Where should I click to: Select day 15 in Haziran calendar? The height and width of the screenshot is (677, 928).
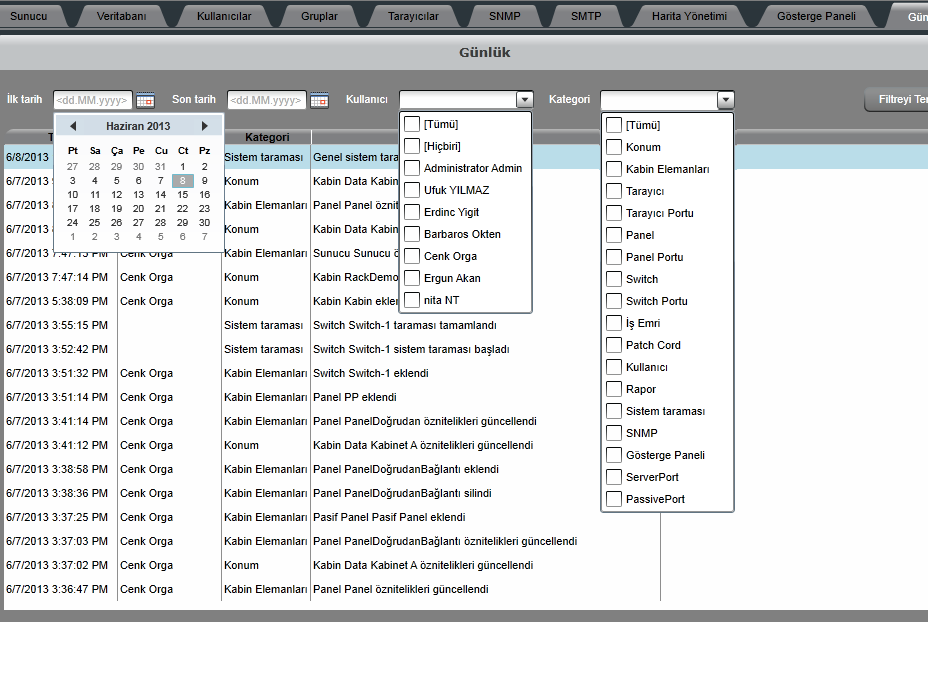(183, 195)
